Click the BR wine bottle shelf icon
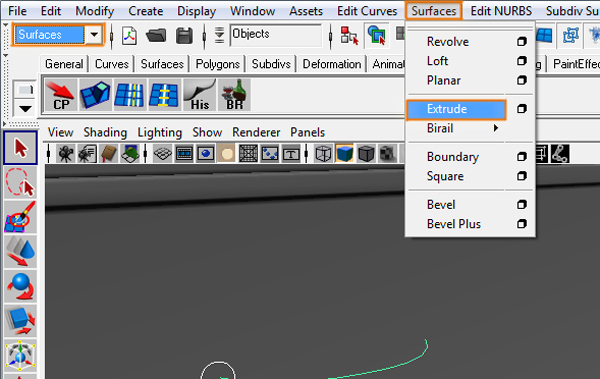 click(x=234, y=95)
